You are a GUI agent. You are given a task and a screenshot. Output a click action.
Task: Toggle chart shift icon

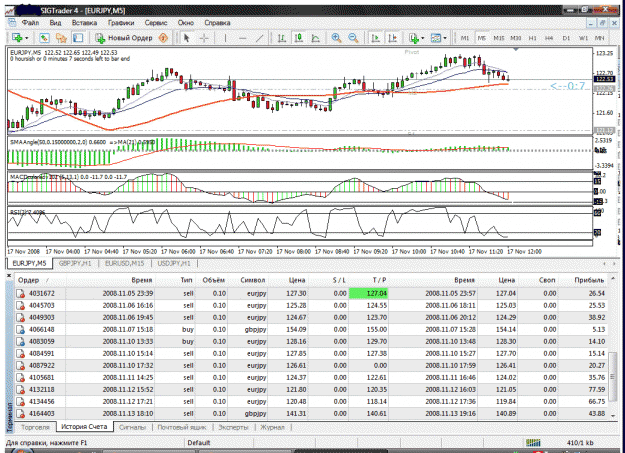pos(393,38)
